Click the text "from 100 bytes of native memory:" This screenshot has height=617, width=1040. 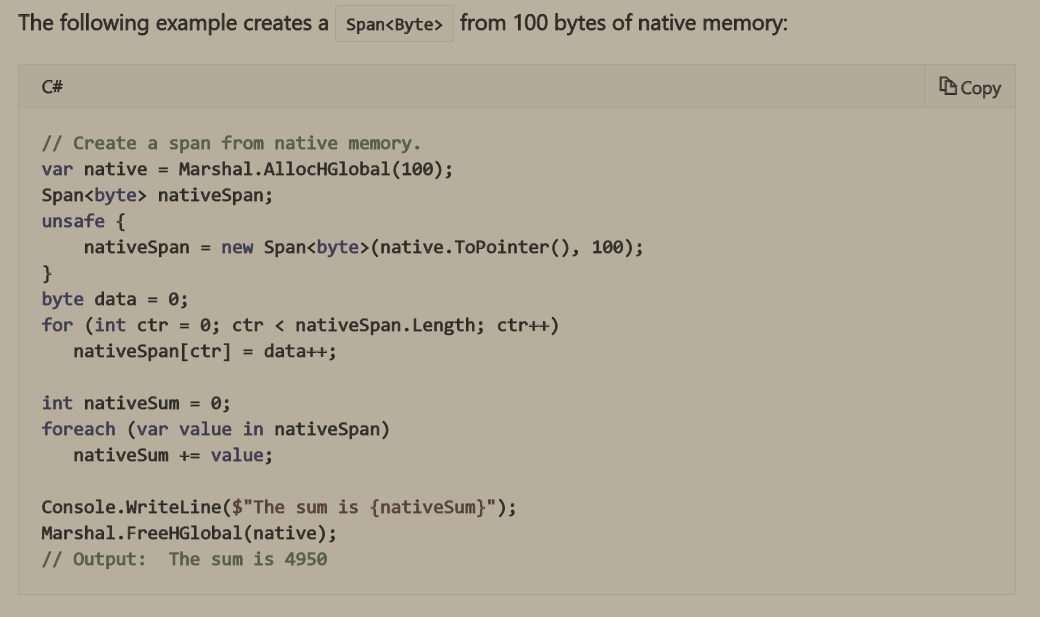click(624, 23)
